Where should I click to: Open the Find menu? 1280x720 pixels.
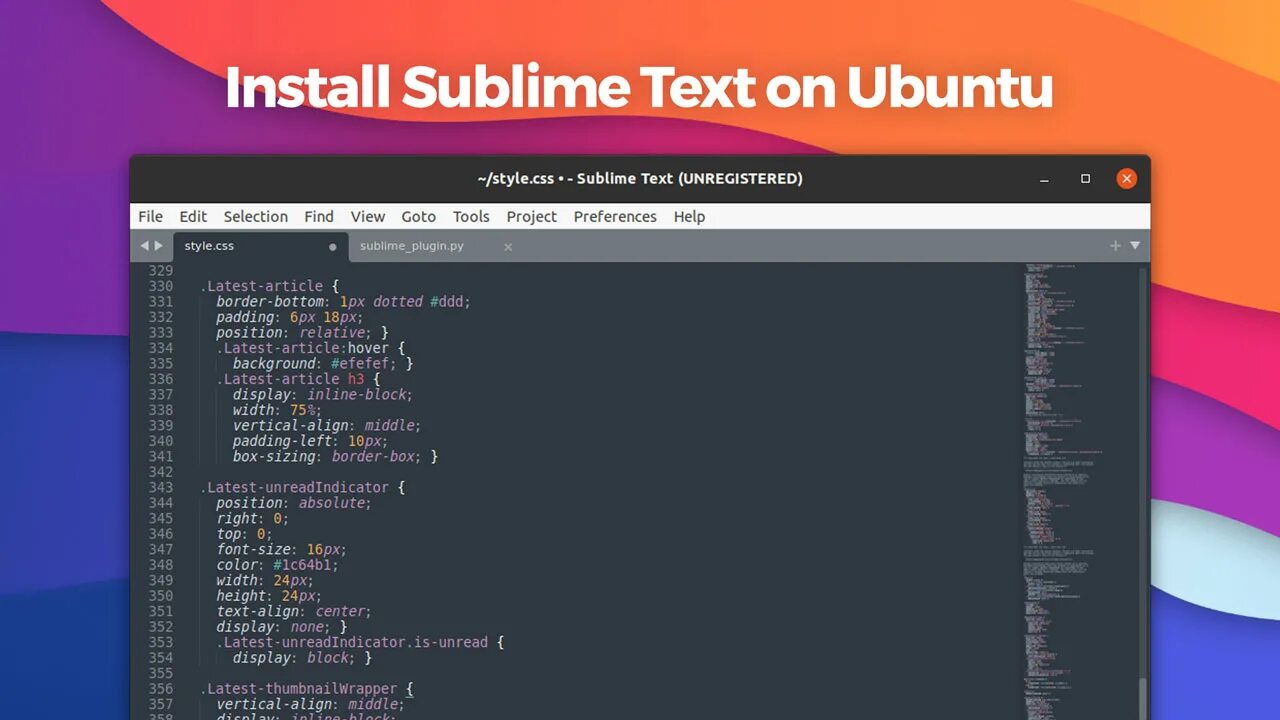pos(319,216)
